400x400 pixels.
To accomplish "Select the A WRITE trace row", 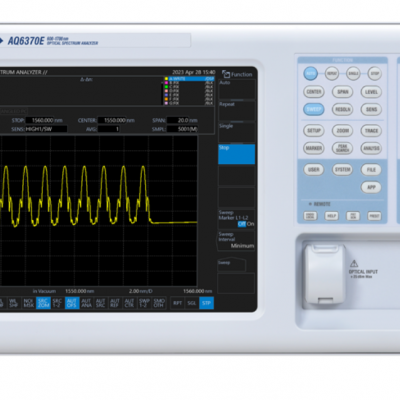I will [x=189, y=79].
